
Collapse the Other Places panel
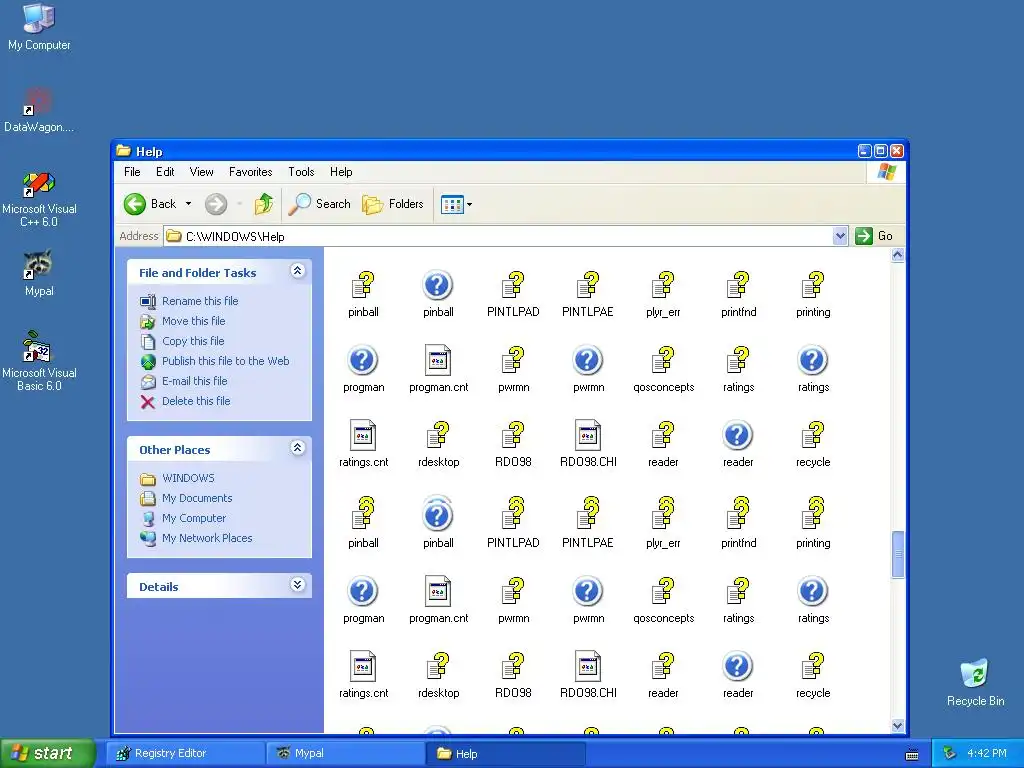point(297,448)
